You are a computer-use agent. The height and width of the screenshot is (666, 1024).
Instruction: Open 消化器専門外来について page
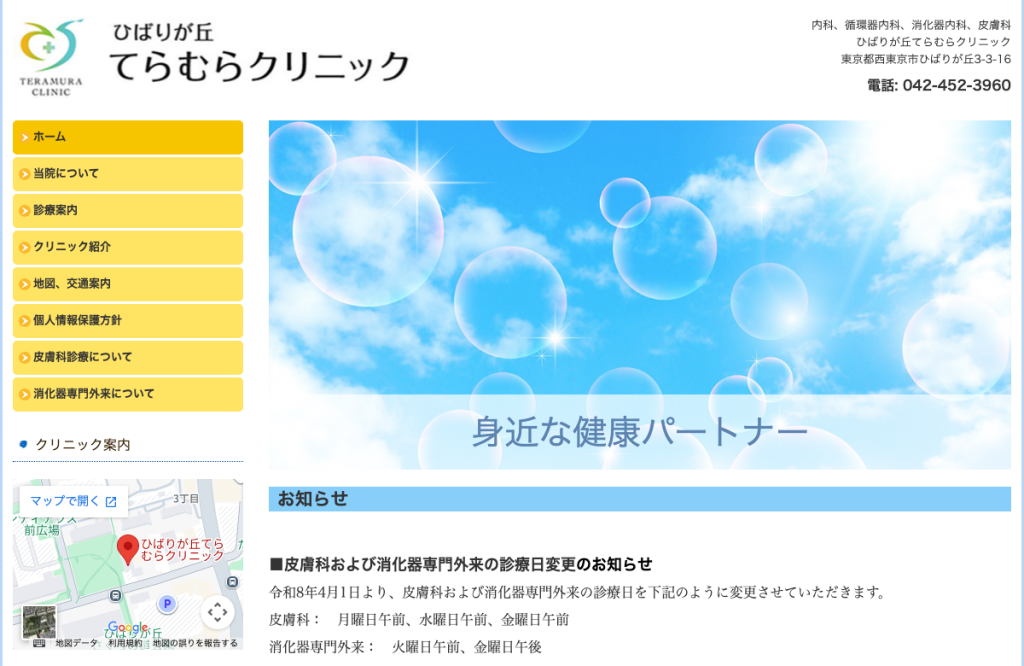pos(128,394)
